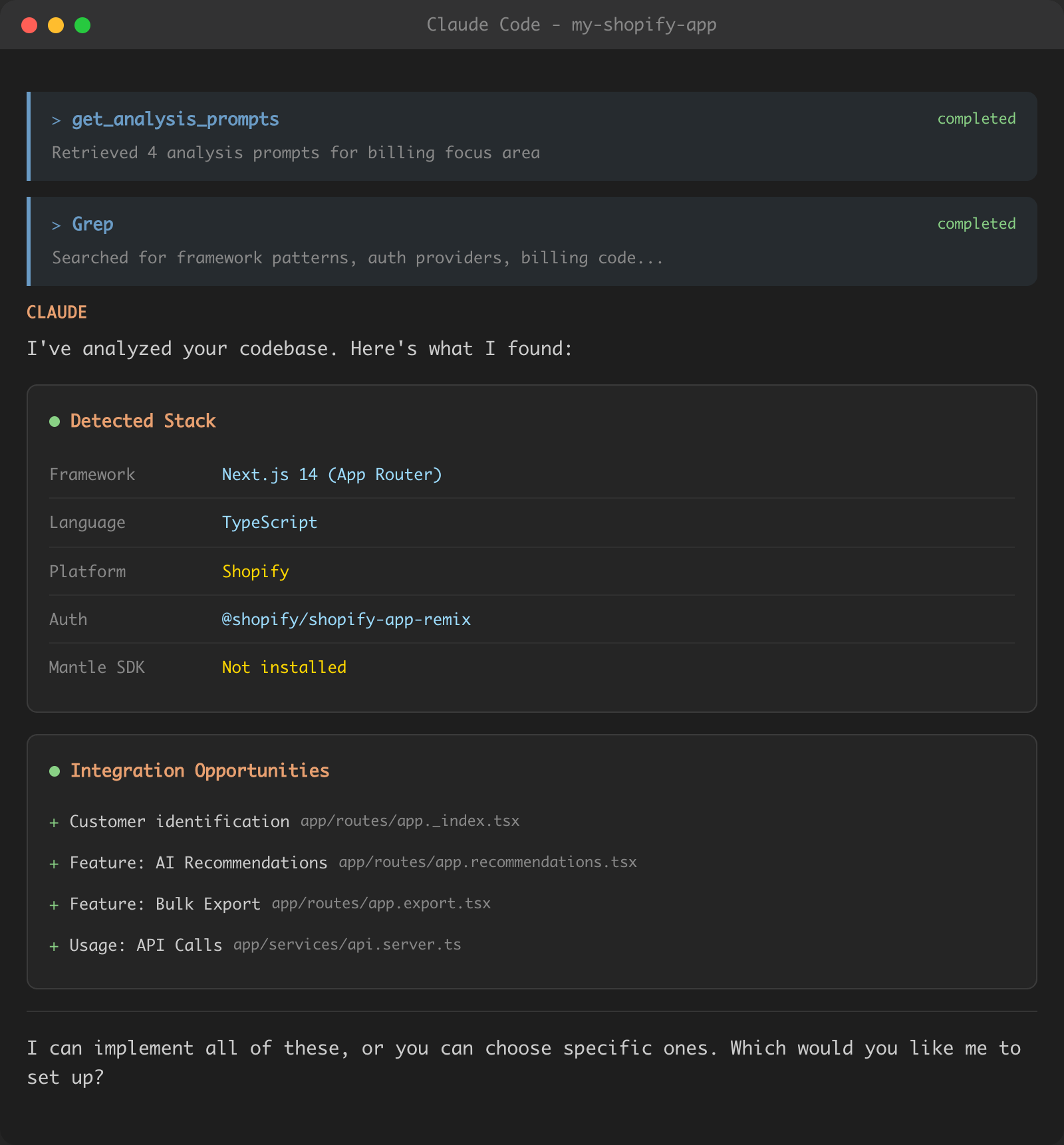The width and height of the screenshot is (1064, 1145).
Task: Open the app/routes/app.recommendations.tsx file link
Action: (x=487, y=862)
